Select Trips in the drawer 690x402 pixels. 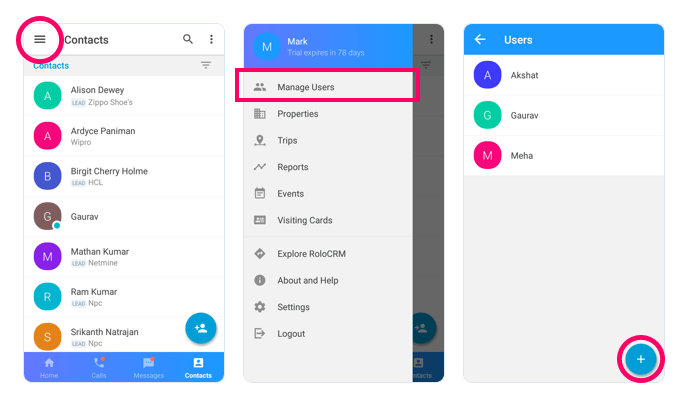pyautogui.click(x=328, y=140)
